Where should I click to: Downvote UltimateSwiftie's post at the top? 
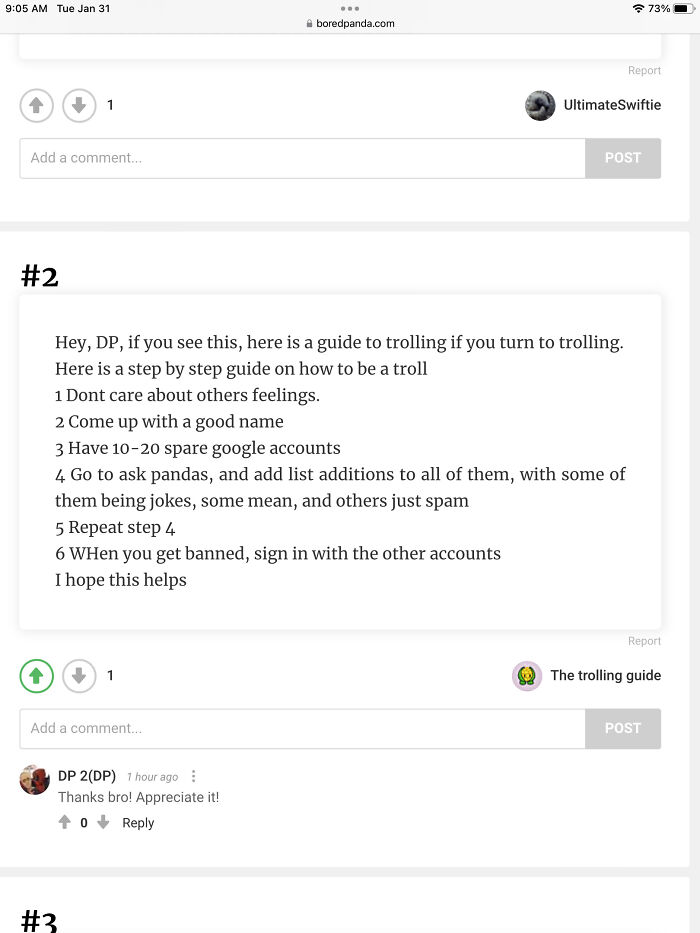[79, 105]
